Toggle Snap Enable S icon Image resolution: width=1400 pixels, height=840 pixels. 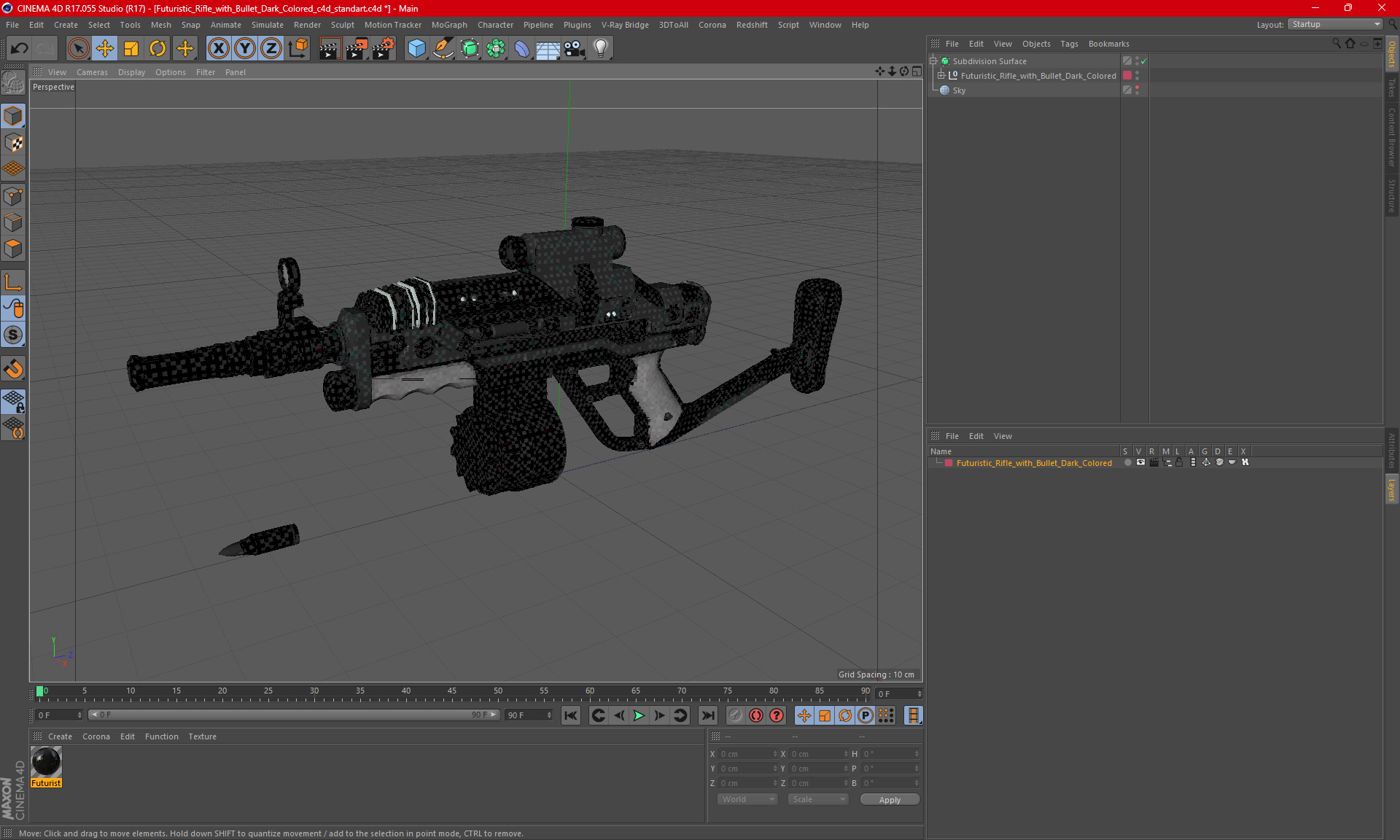[x=13, y=335]
